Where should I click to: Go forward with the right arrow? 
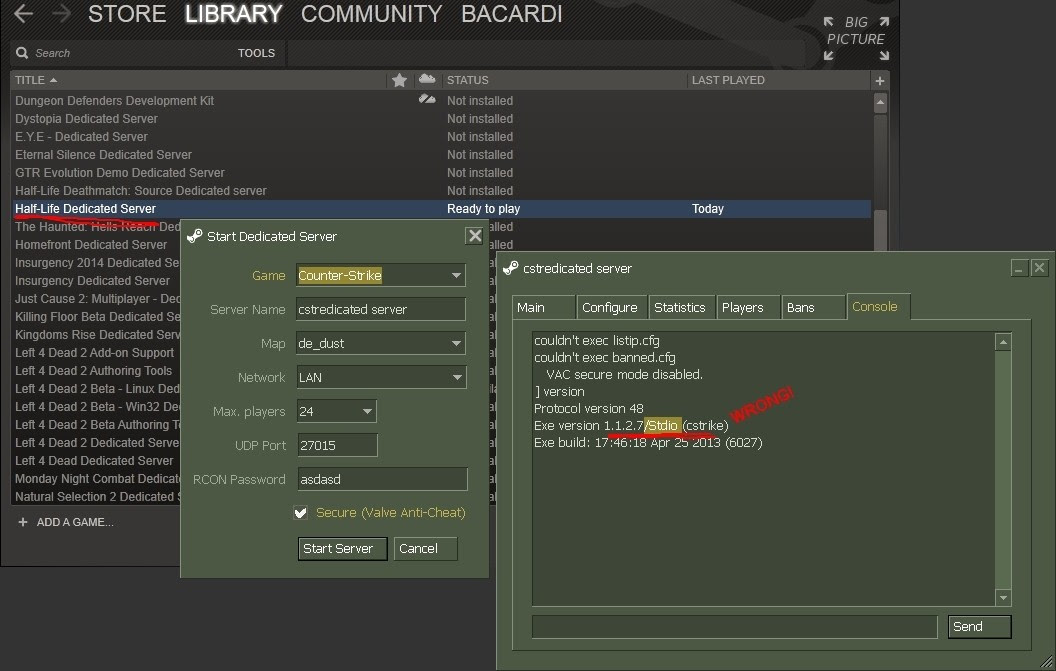click(61, 13)
